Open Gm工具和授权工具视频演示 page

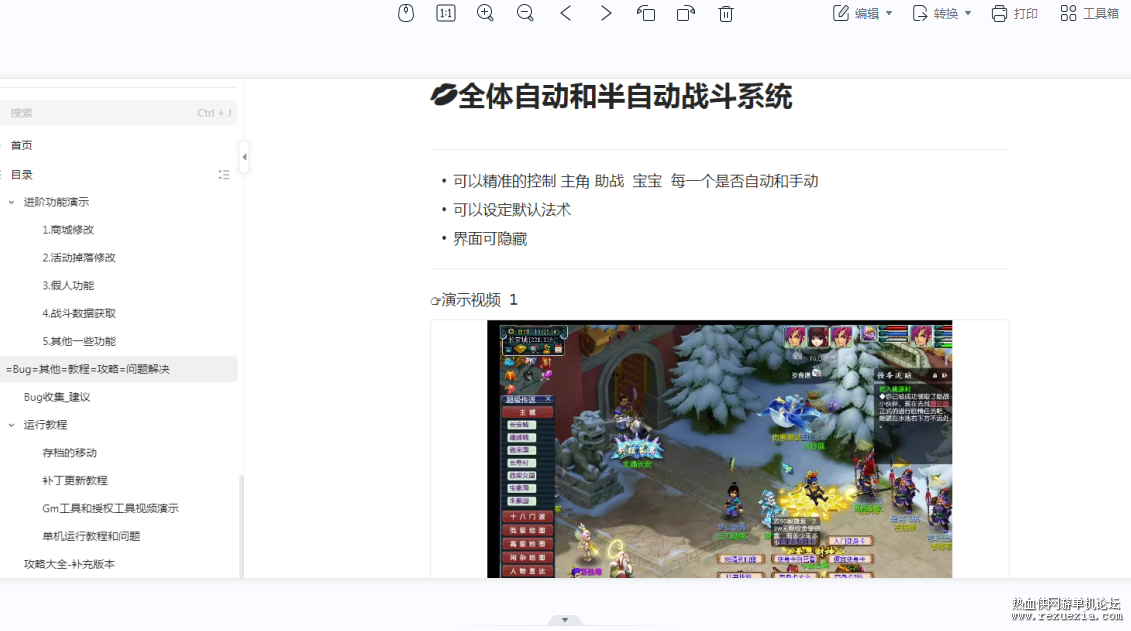[x=110, y=508]
